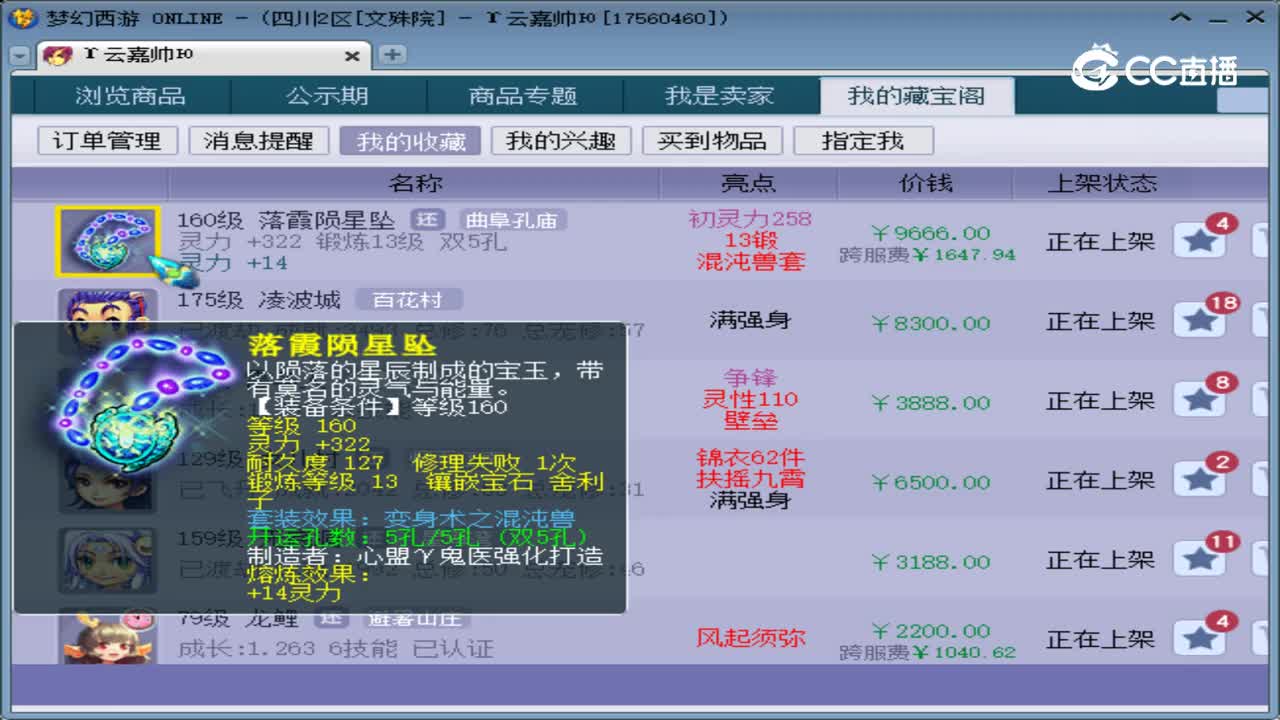Click the 亮点 column header

[x=748, y=183]
